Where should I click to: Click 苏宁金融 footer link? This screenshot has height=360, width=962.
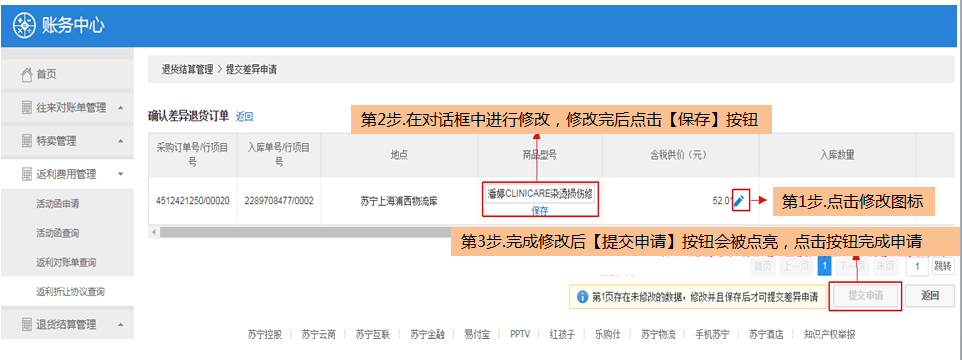coord(428,335)
